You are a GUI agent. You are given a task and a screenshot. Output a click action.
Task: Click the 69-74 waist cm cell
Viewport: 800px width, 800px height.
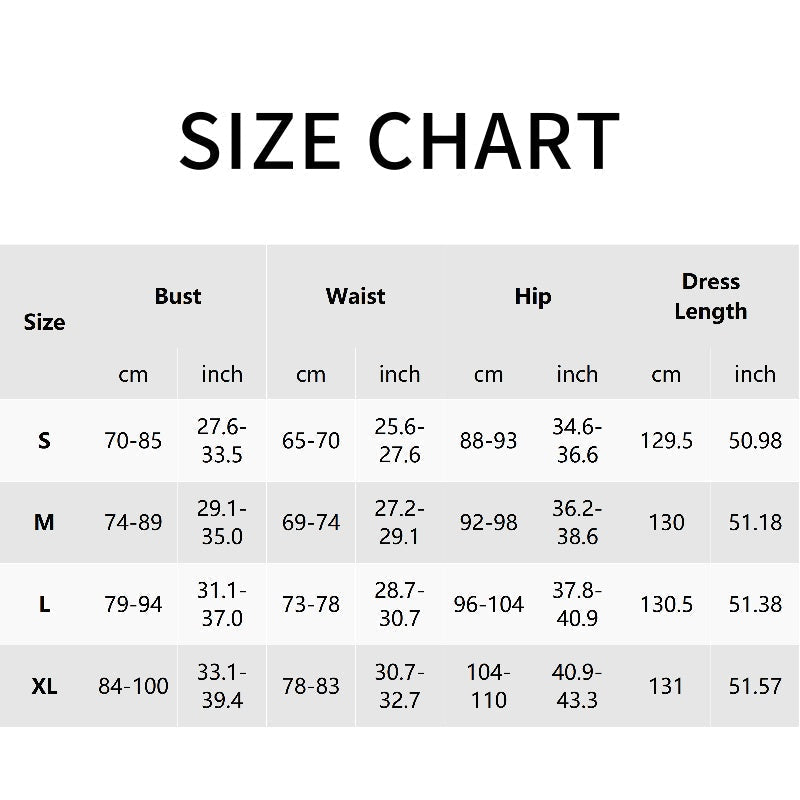(x=311, y=522)
